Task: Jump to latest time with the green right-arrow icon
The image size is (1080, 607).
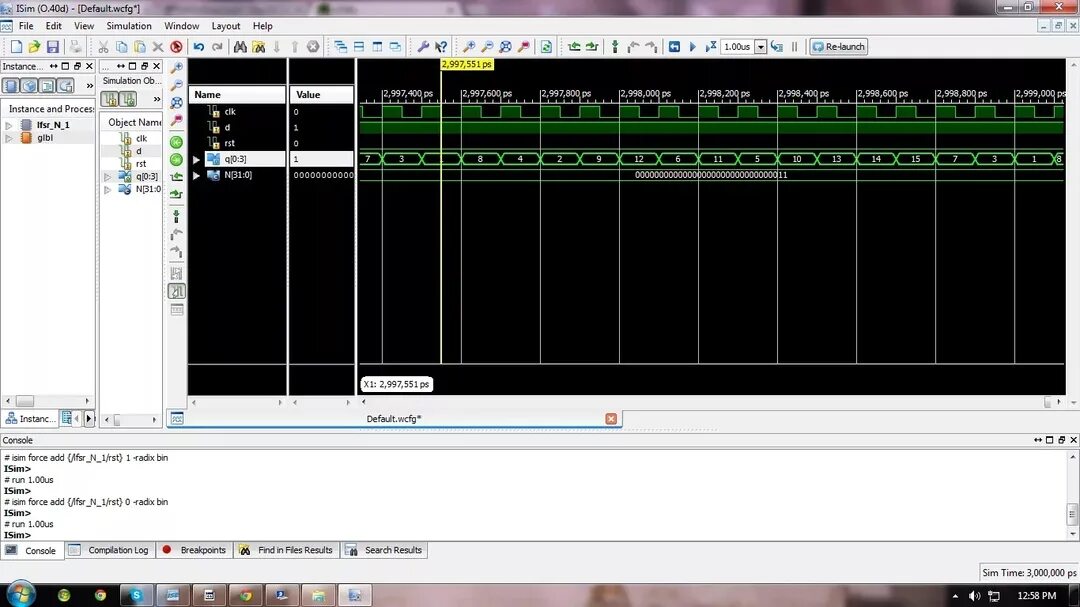Action: point(177,160)
